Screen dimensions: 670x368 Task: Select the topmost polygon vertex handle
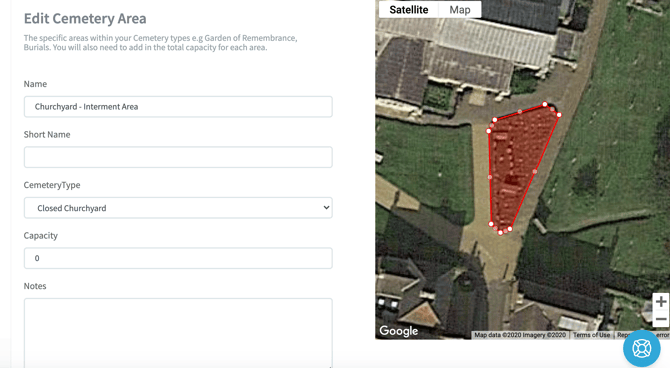[545, 104]
